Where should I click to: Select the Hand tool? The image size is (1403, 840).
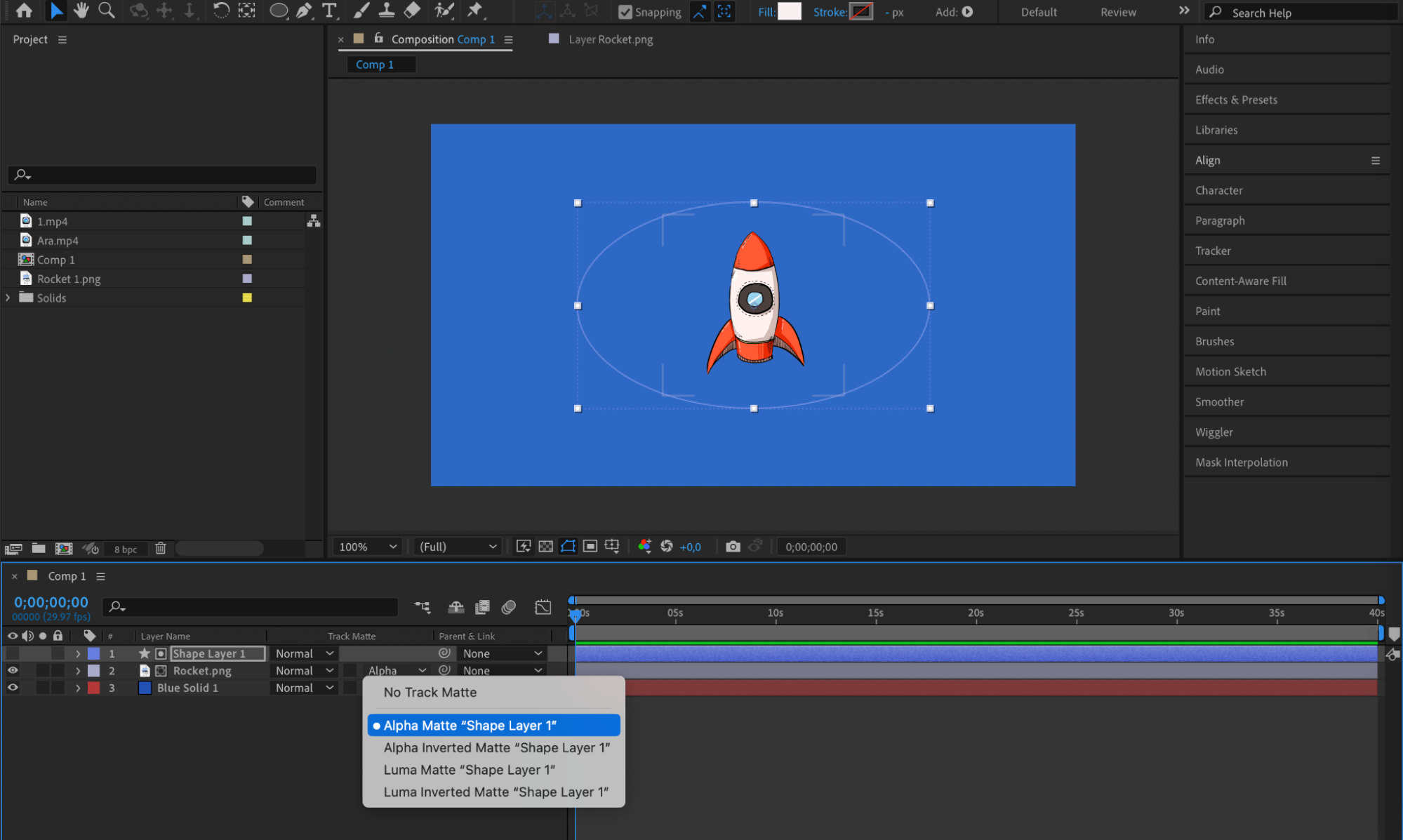81,11
